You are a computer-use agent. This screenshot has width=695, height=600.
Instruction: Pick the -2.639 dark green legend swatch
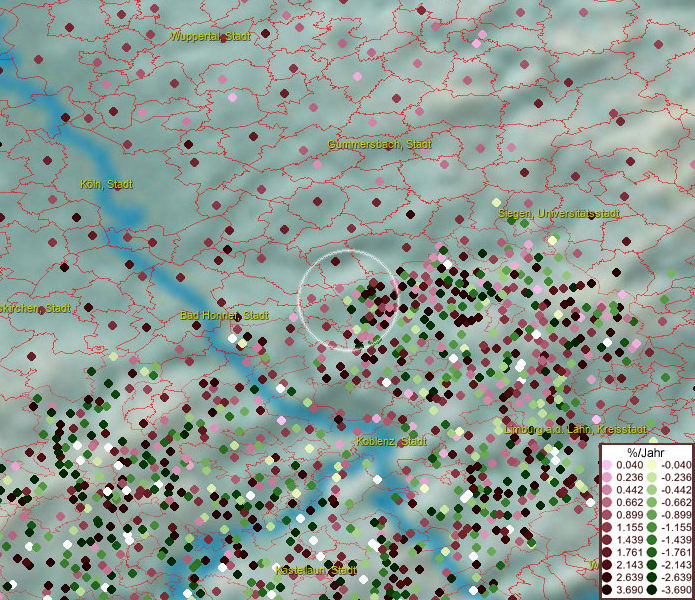point(652,577)
